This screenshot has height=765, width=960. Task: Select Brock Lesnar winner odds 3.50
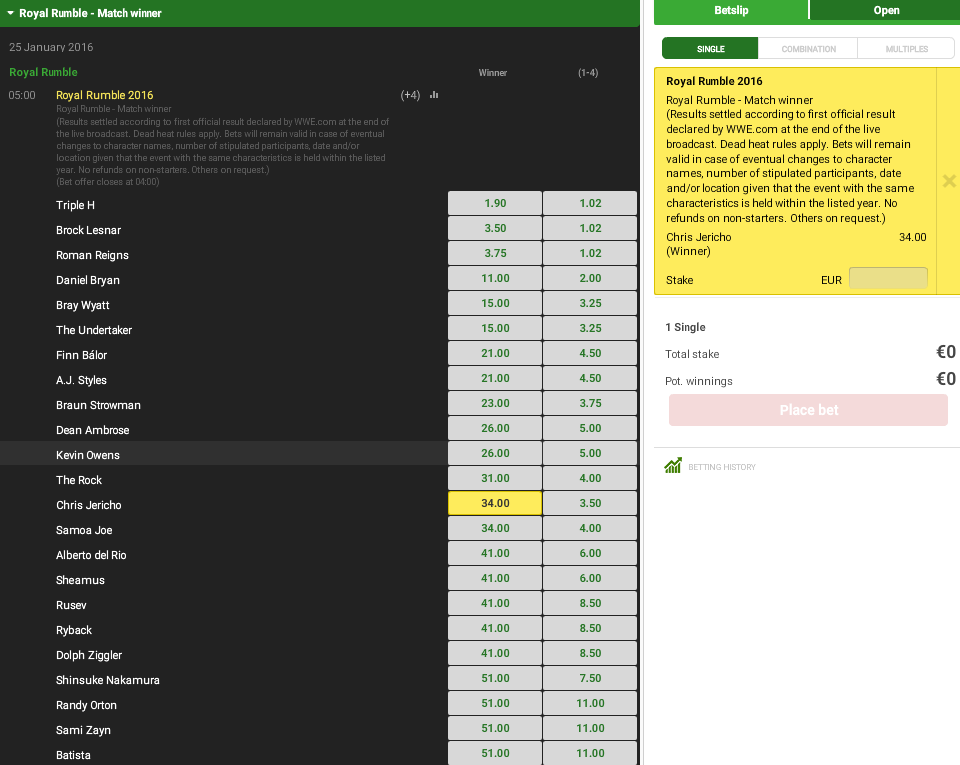tap(495, 228)
